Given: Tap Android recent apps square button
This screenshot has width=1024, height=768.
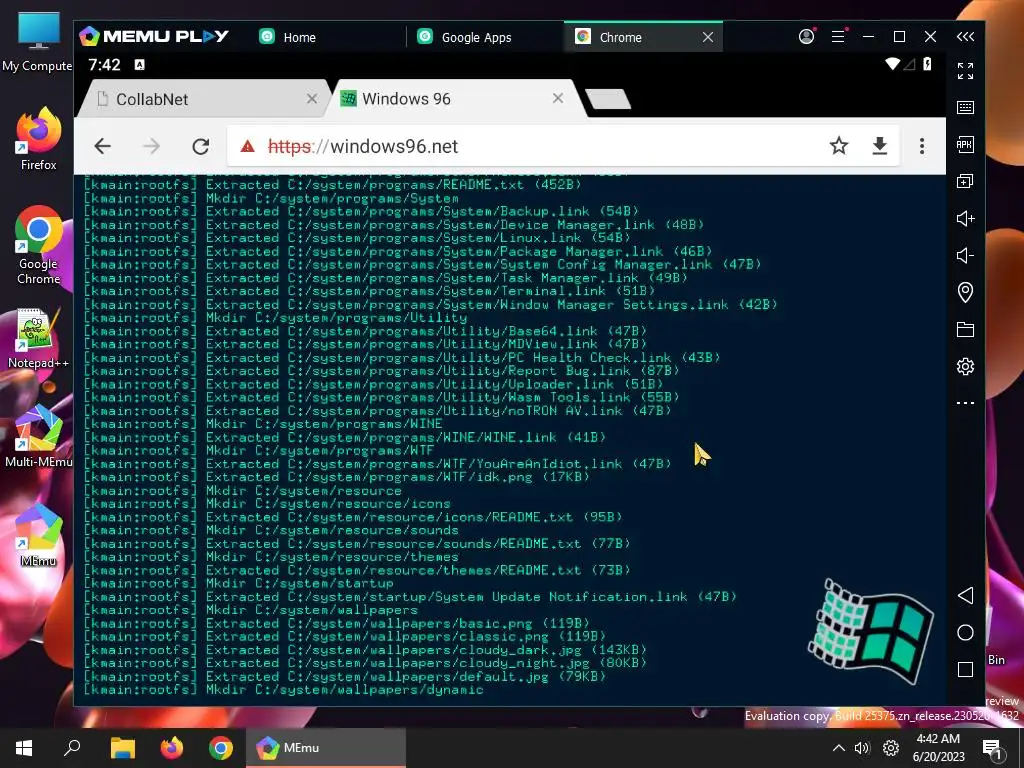Looking at the screenshot, I should click(965, 669).
